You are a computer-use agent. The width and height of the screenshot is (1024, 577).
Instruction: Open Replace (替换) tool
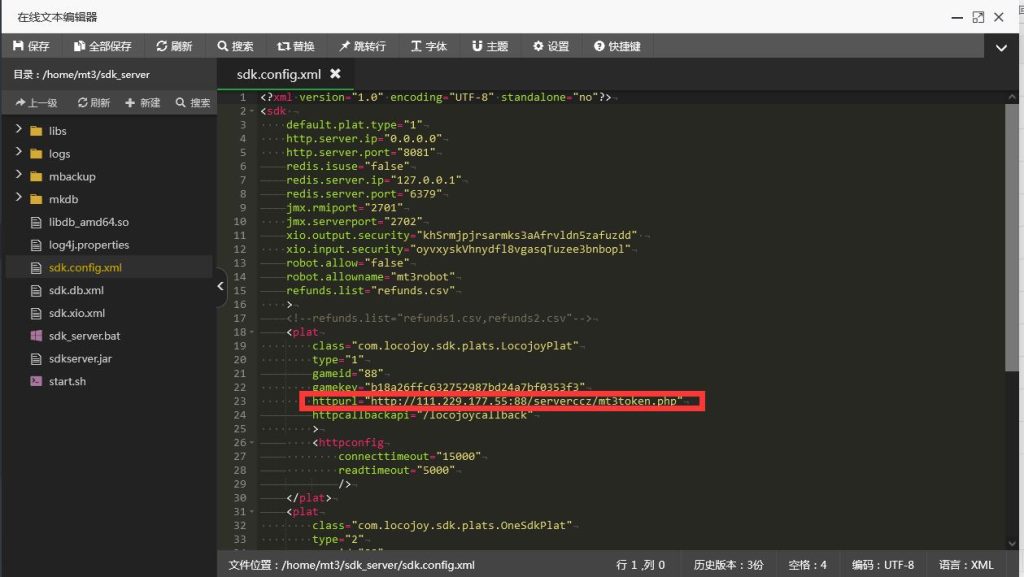tap(297, 46)
